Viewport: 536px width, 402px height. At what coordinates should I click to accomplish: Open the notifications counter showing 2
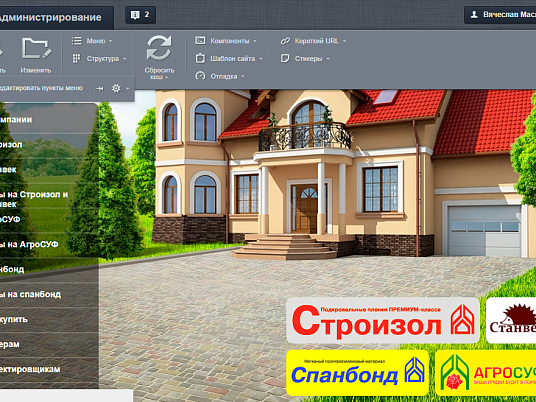140,15
